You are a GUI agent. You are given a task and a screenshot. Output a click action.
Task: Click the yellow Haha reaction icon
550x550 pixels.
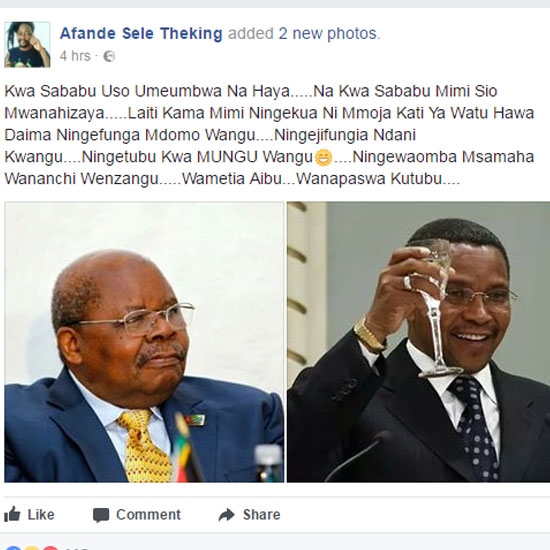pos(32,548)
